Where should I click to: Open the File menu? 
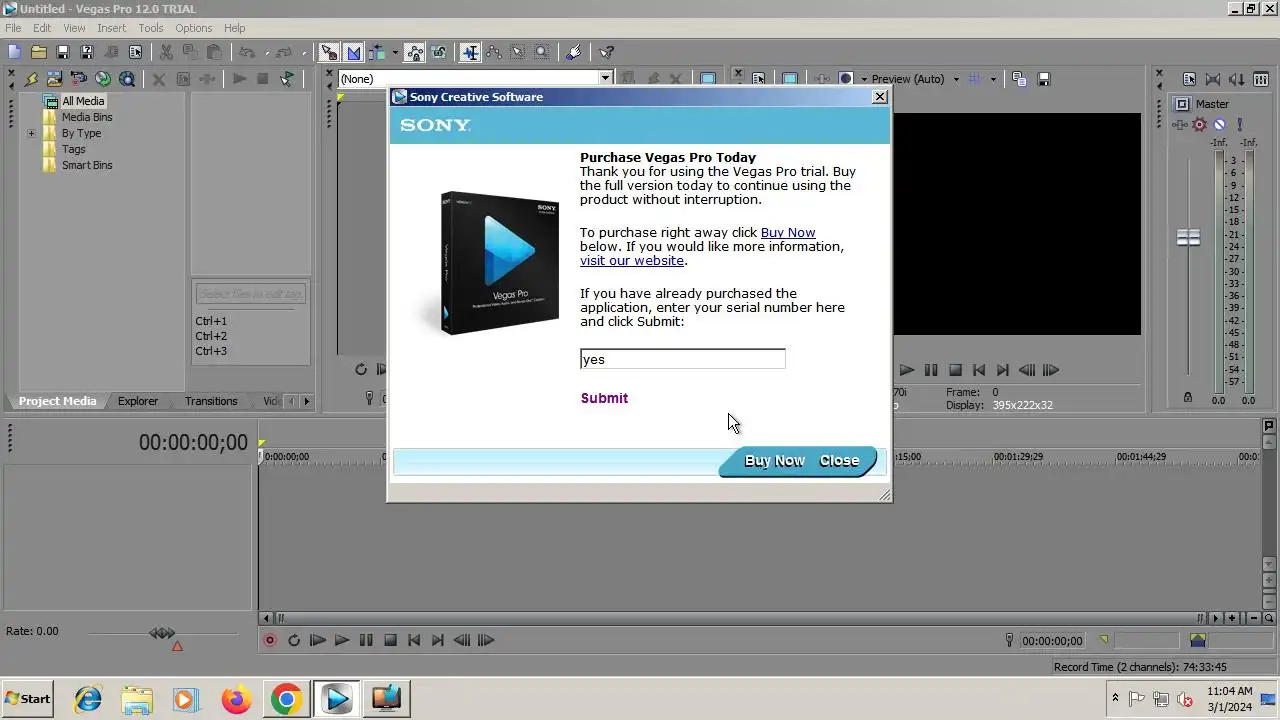coord(13,28)
